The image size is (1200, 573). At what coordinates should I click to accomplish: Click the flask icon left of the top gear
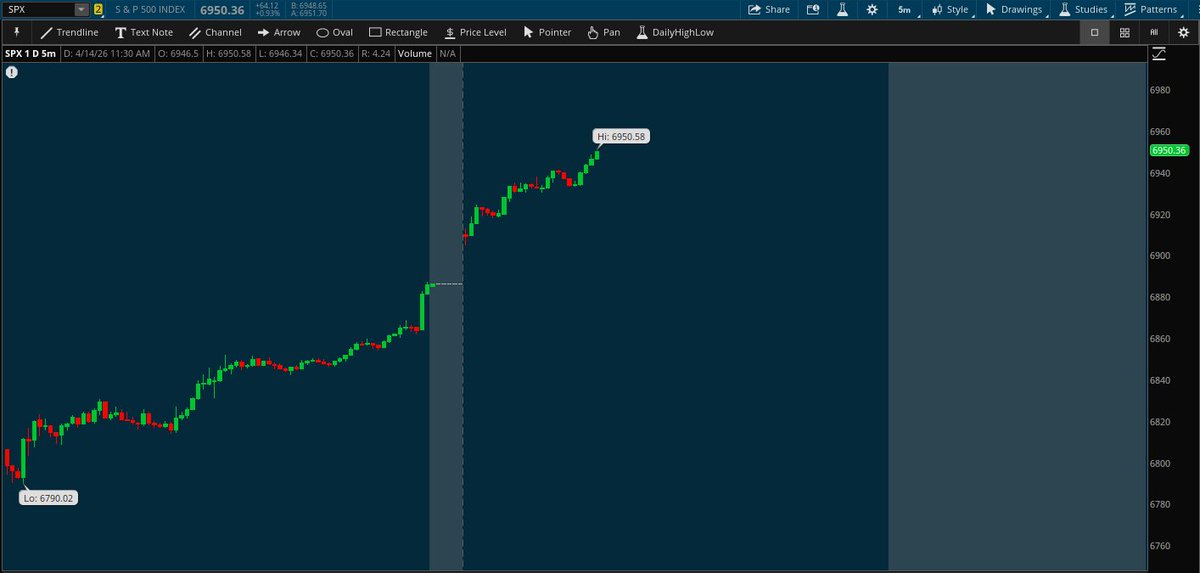(x=842, y=9)
